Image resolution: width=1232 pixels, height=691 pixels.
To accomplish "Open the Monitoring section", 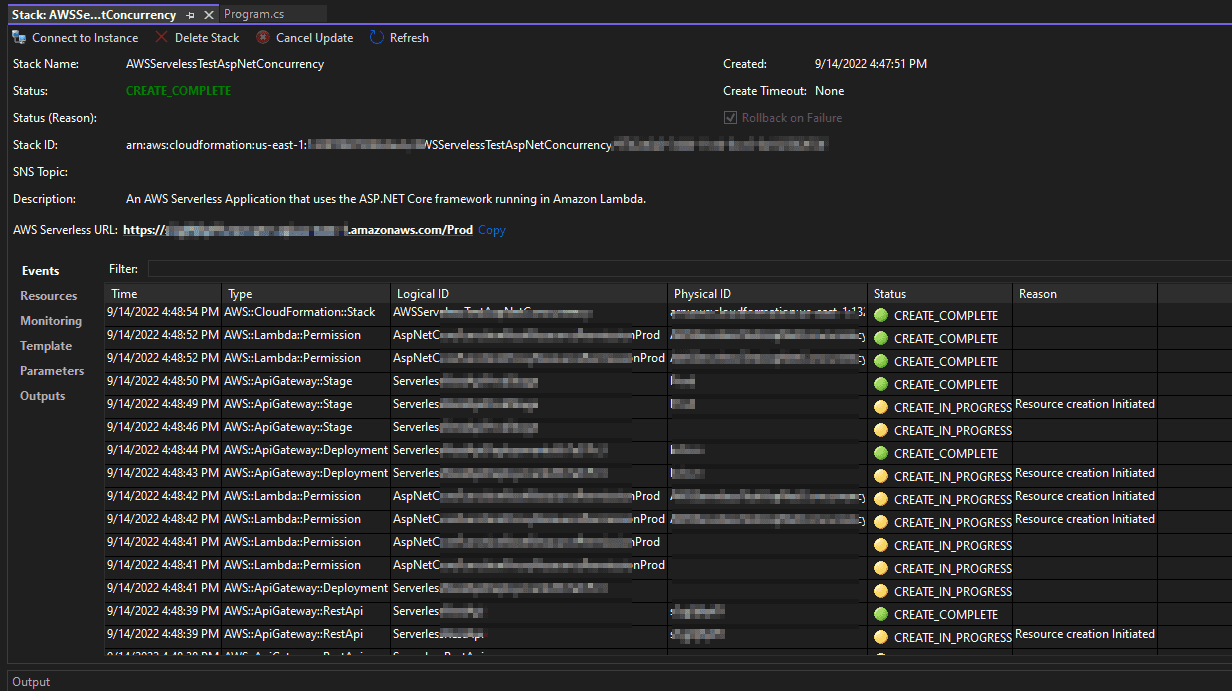I will click(x=51, y=321).
